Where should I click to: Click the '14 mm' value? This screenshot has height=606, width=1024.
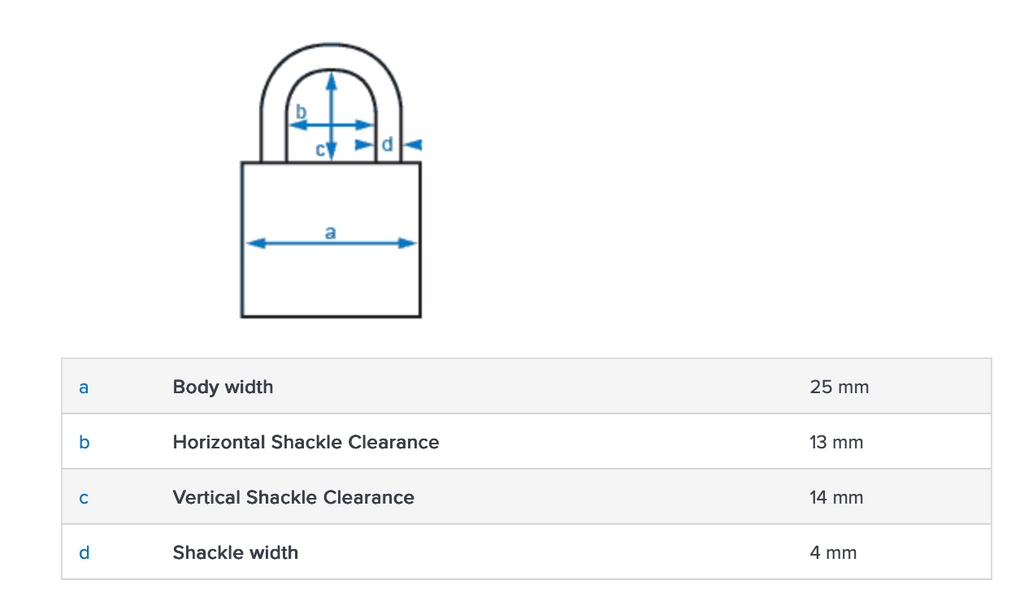(x=836, y=497)
